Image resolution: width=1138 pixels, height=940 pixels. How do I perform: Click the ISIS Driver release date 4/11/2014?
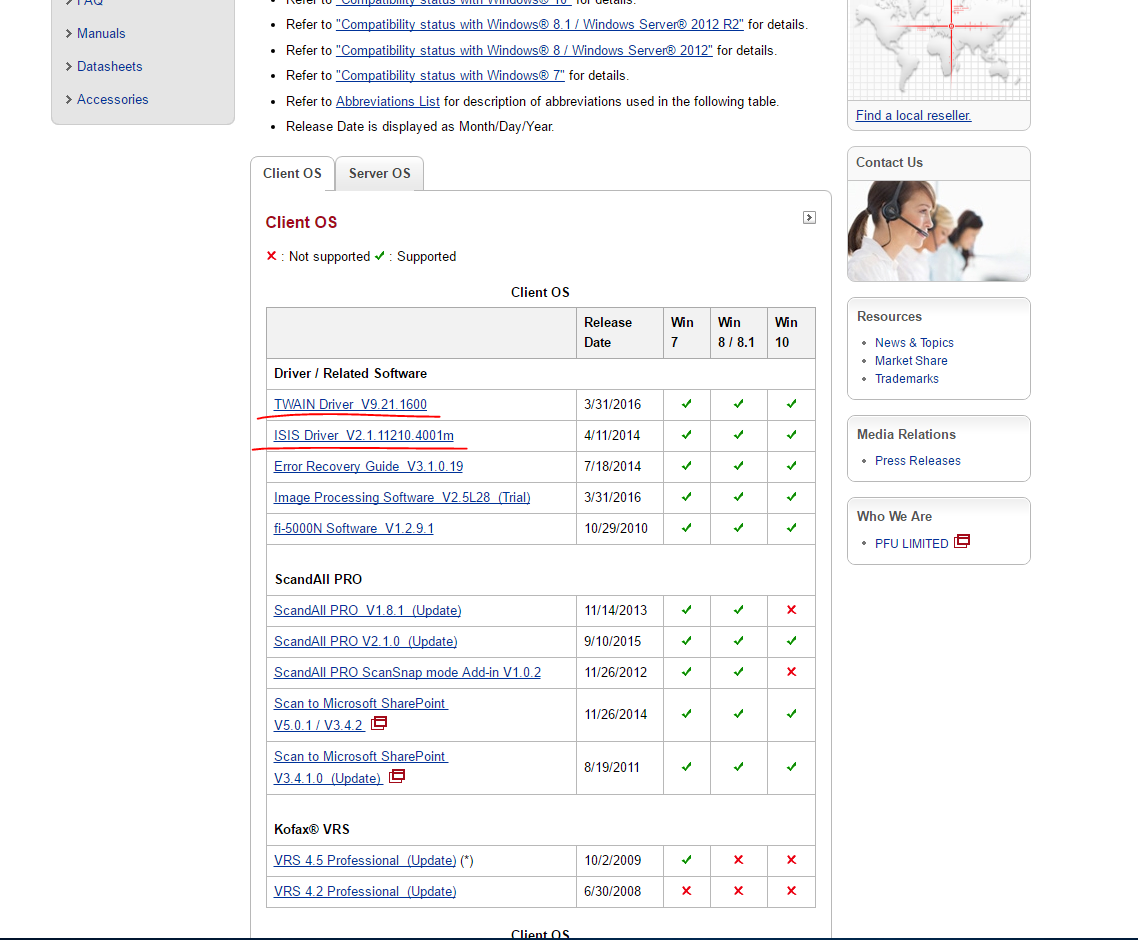pyautogui.click(x=613, y=436)
